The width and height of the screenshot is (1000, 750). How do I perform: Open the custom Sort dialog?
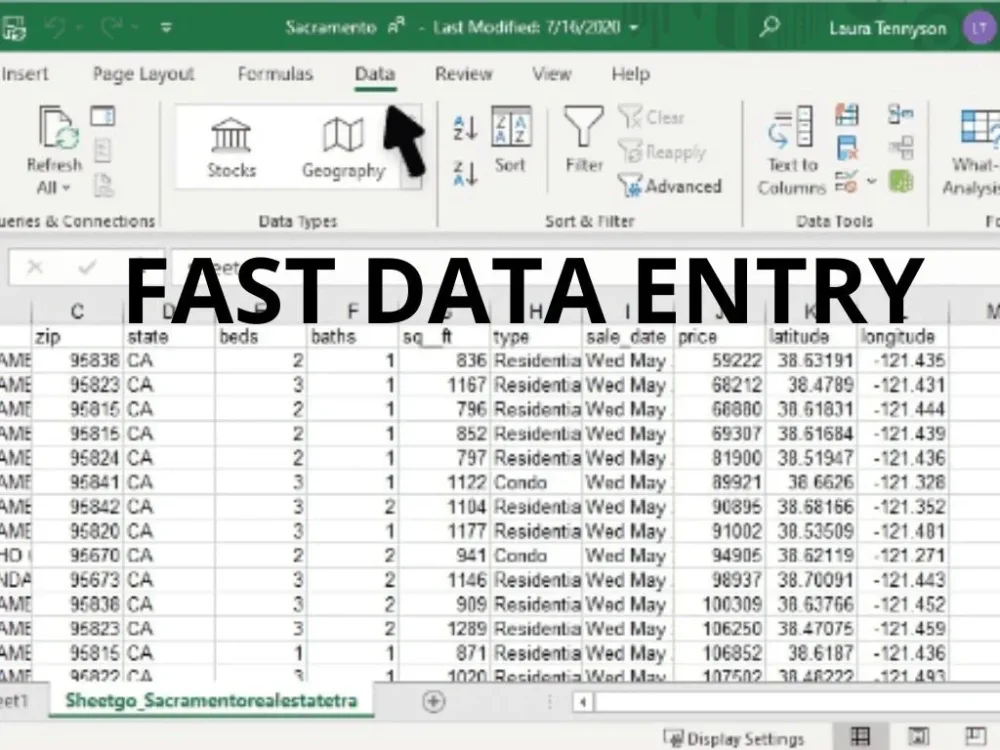(511, 140)
